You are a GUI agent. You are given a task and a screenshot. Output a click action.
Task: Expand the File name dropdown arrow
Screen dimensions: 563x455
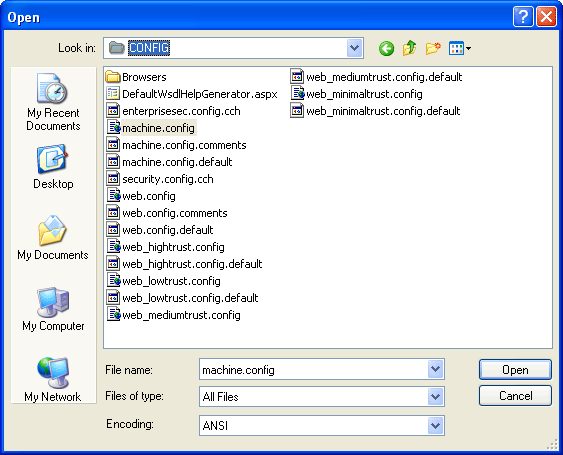point(435,369)
